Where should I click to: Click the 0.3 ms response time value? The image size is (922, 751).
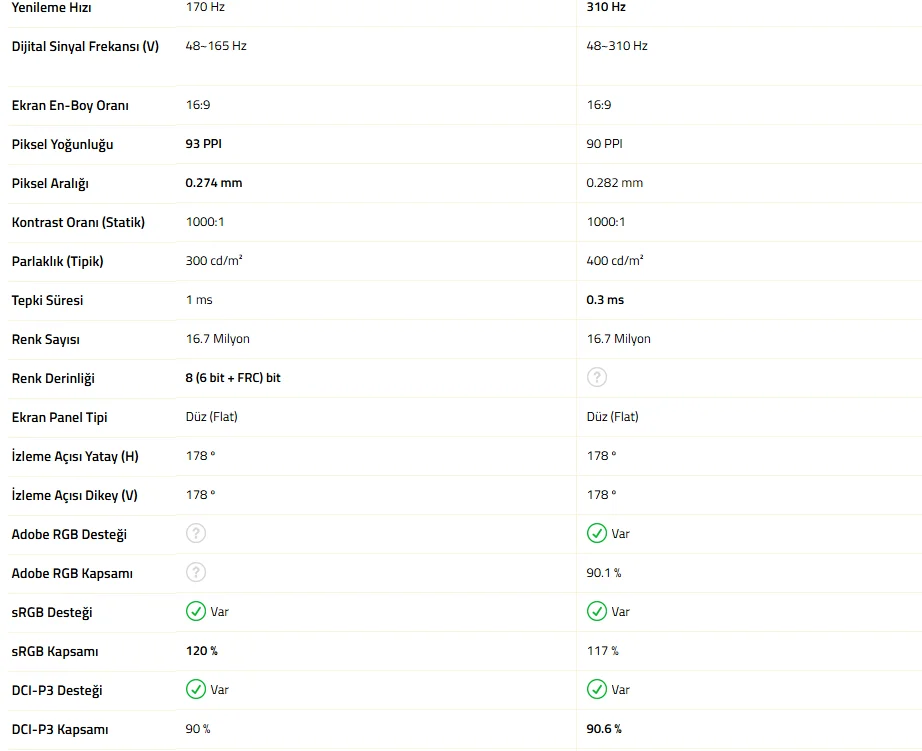(x=605, y=300)
